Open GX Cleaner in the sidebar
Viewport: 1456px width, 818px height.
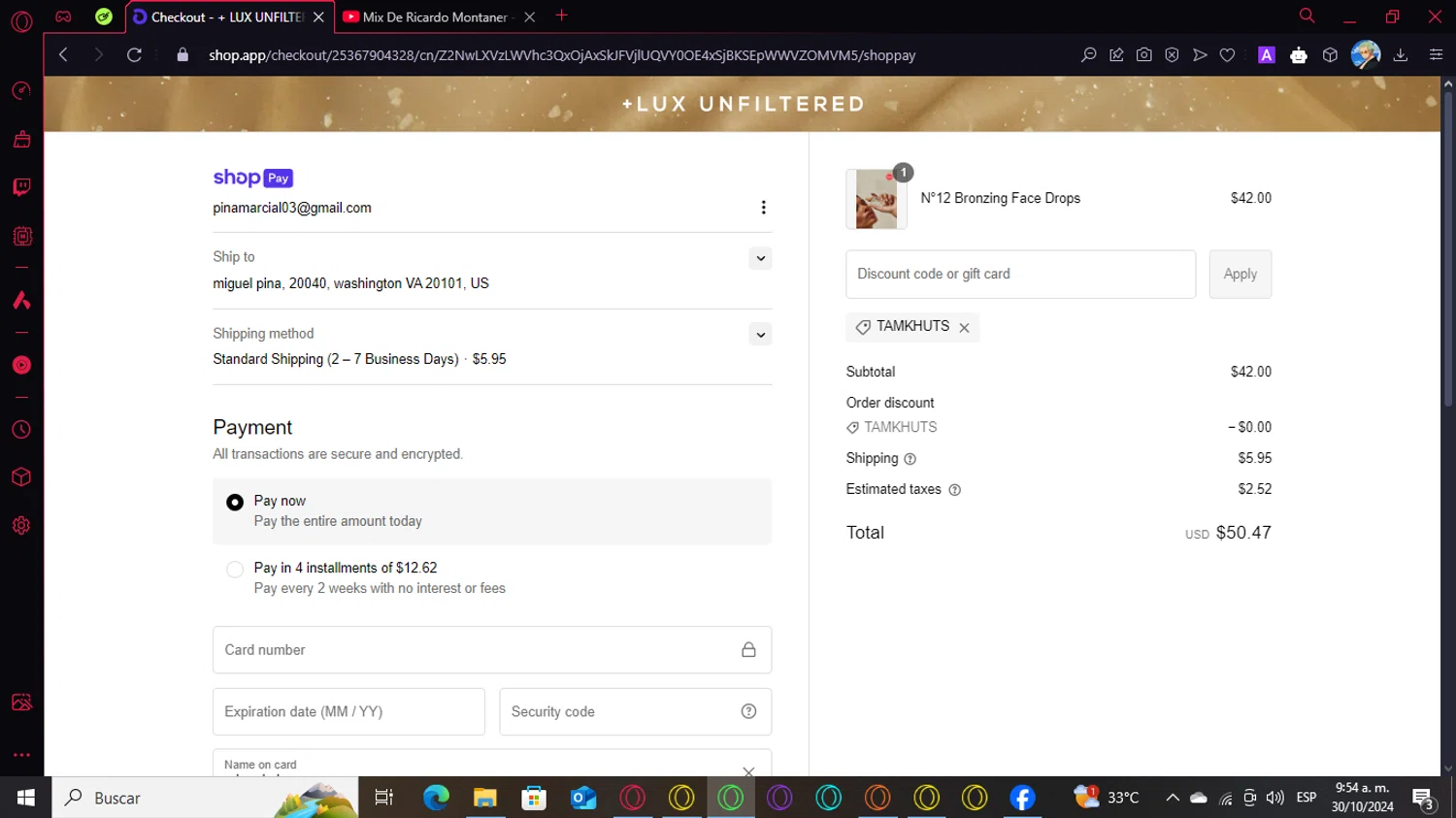pyautogui.click(x=21, y=140)
